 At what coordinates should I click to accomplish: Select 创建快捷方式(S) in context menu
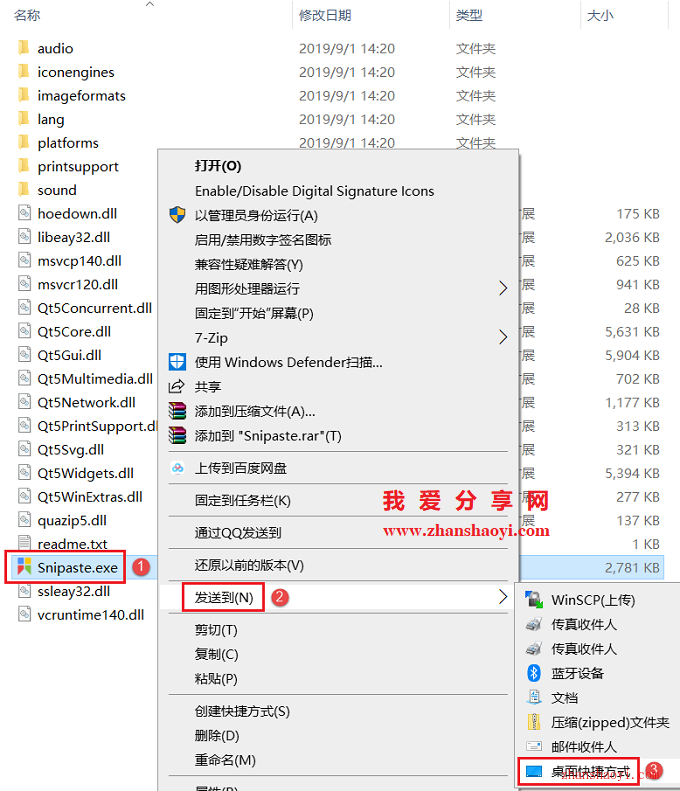242,711
